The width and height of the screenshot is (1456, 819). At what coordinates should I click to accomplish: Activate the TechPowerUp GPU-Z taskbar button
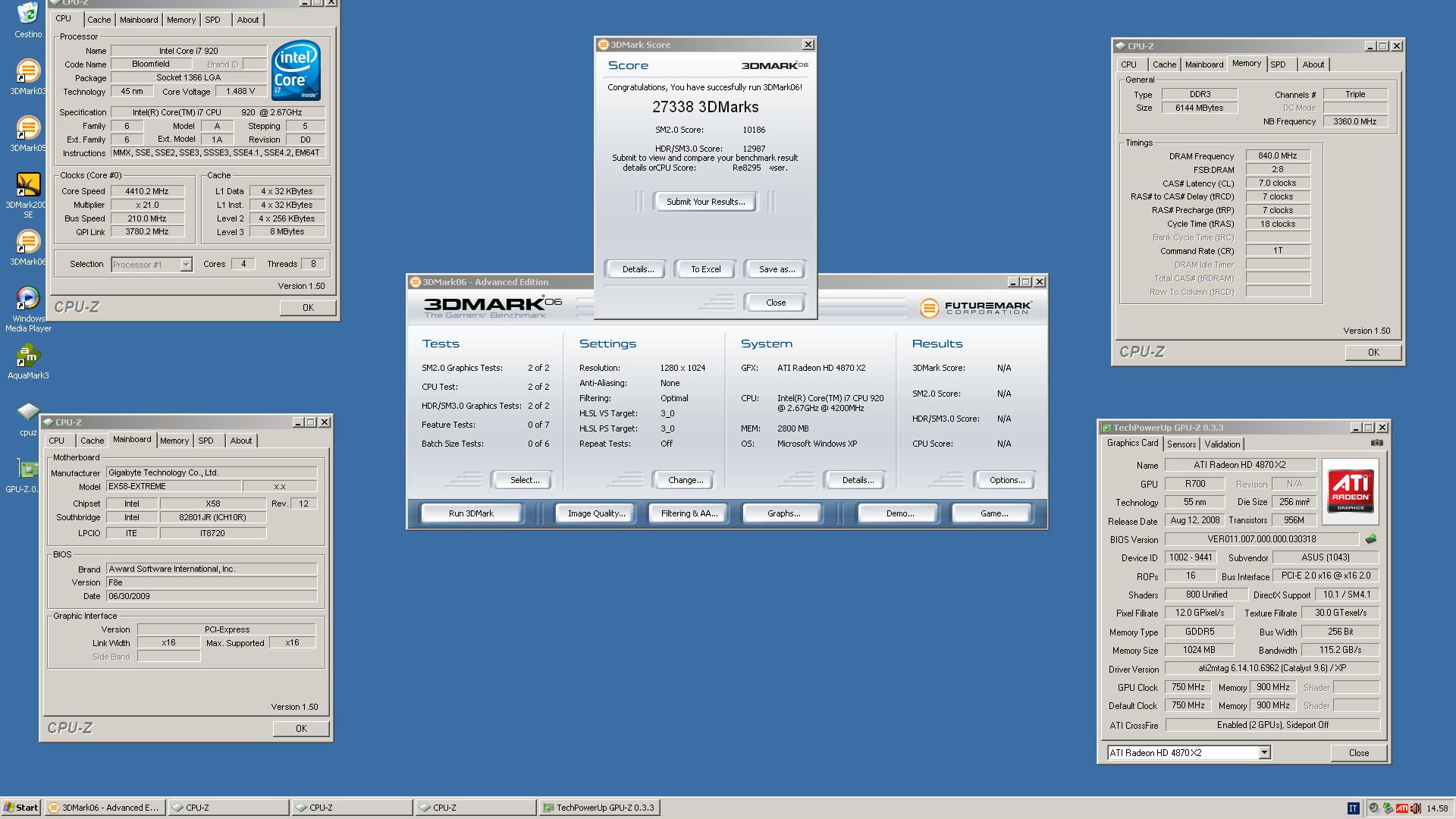599,808
